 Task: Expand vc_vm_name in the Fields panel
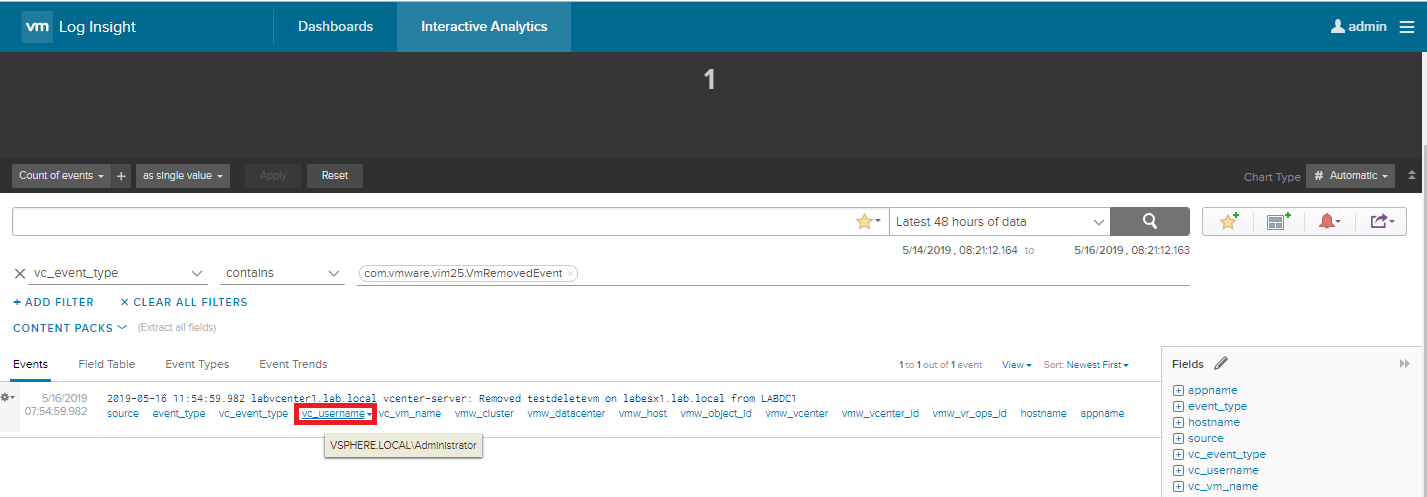[1179, 486]
